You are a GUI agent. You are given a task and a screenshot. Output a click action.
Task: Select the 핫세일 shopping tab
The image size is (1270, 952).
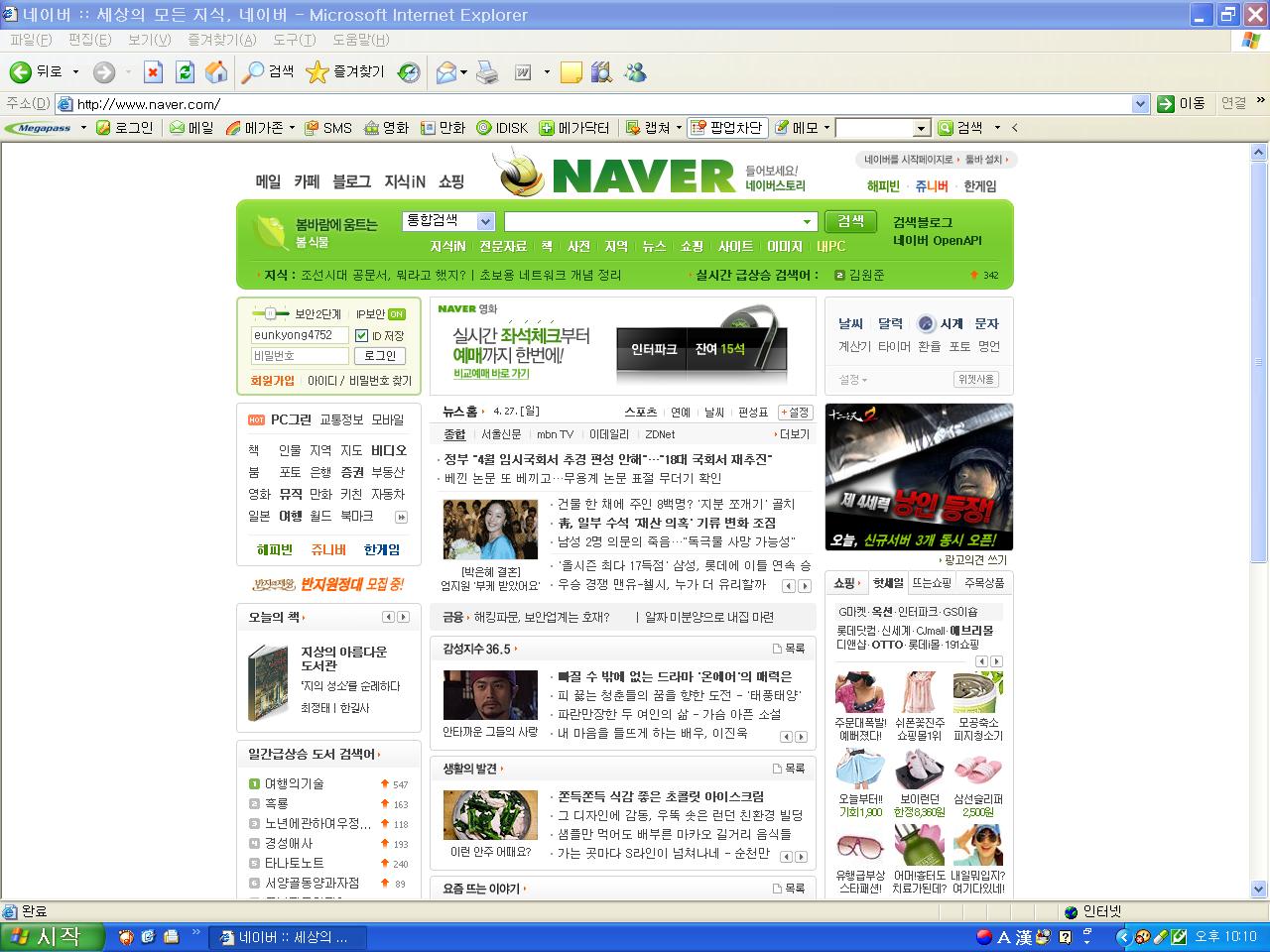(888, 583)
